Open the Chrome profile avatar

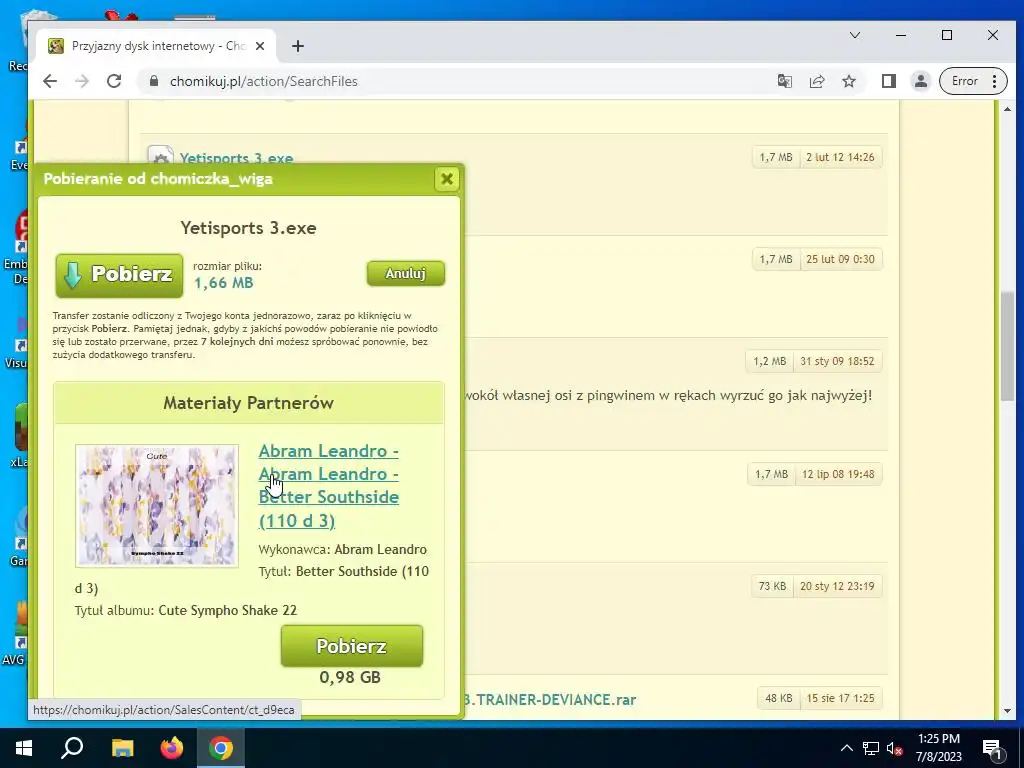(921, 81)
